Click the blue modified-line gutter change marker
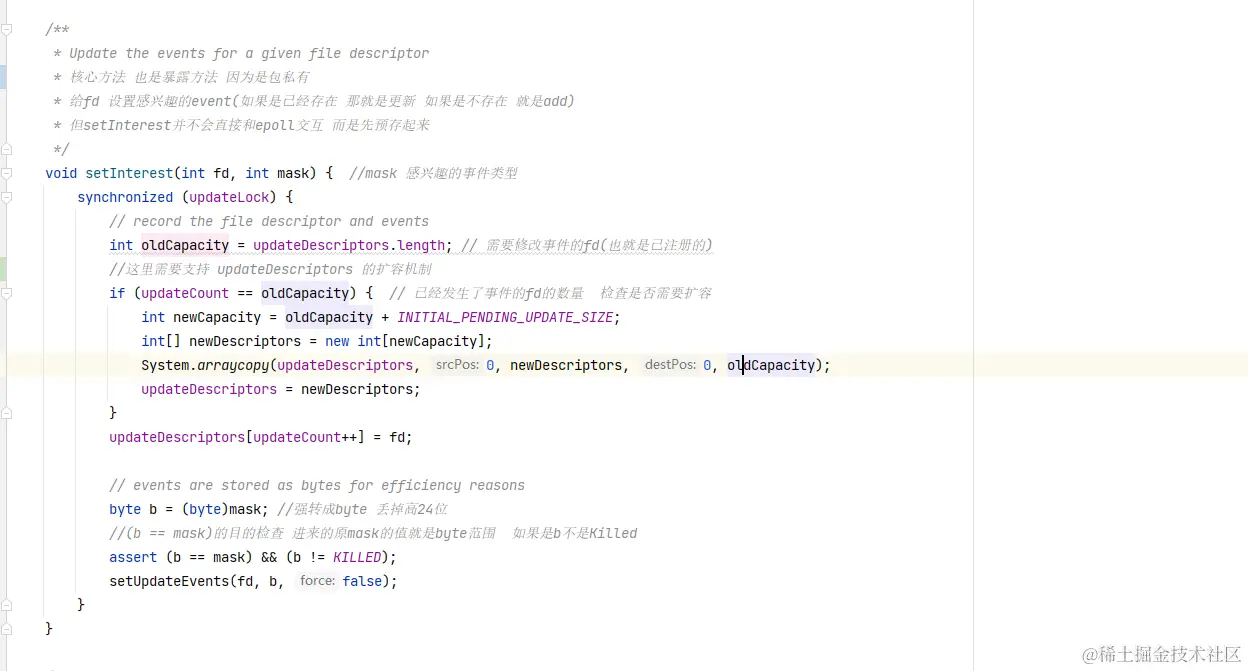Image resolution: width=1248 pixels, height=671 pixels. pyautogui.click(x=3, y=77)
